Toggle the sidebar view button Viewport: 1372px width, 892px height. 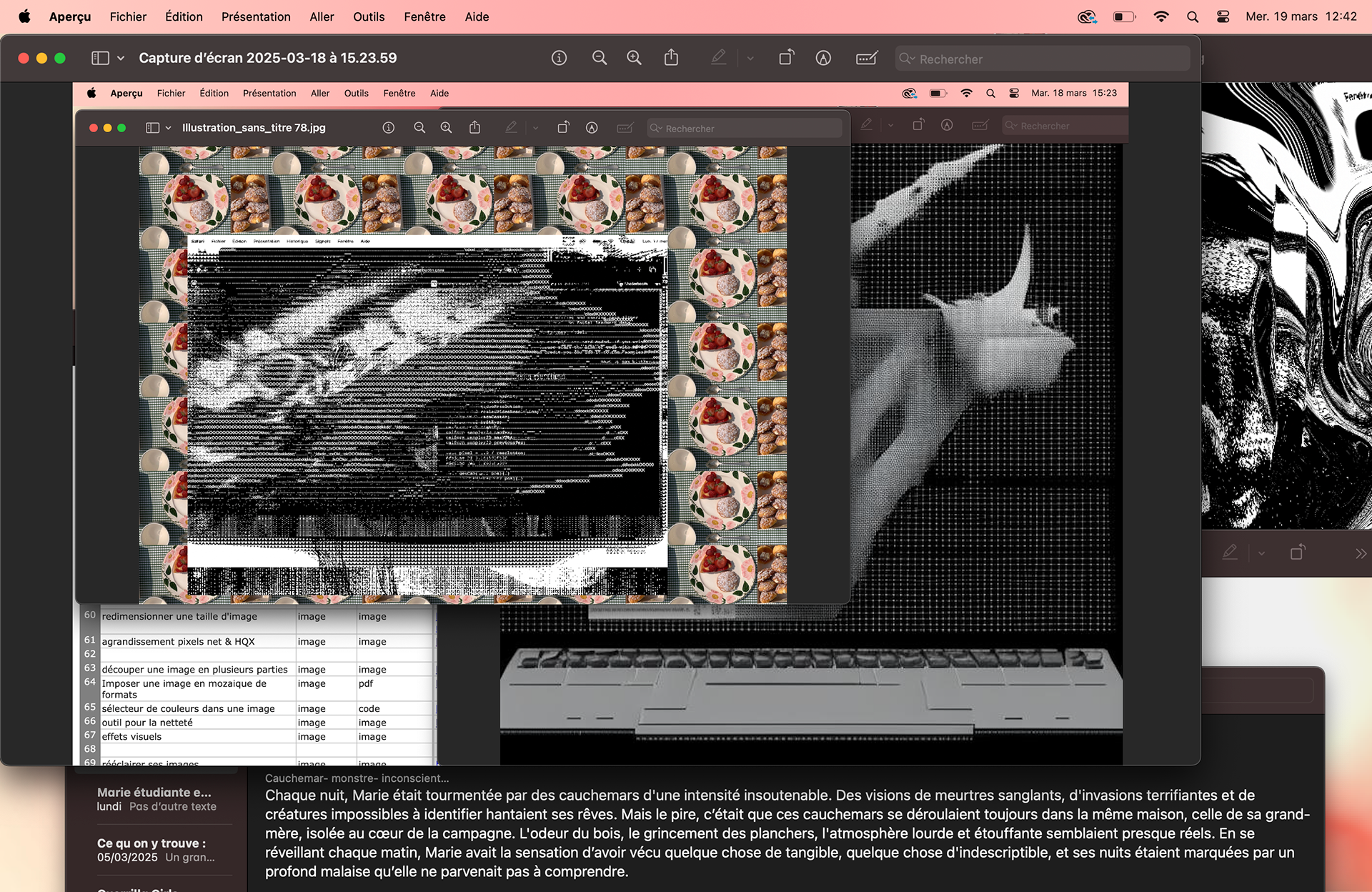tap(100, 58)
